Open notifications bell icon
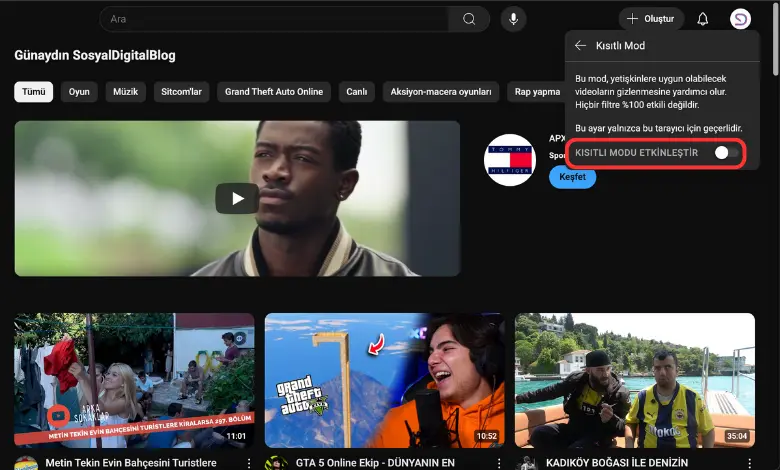 click(x=702, y=19)
